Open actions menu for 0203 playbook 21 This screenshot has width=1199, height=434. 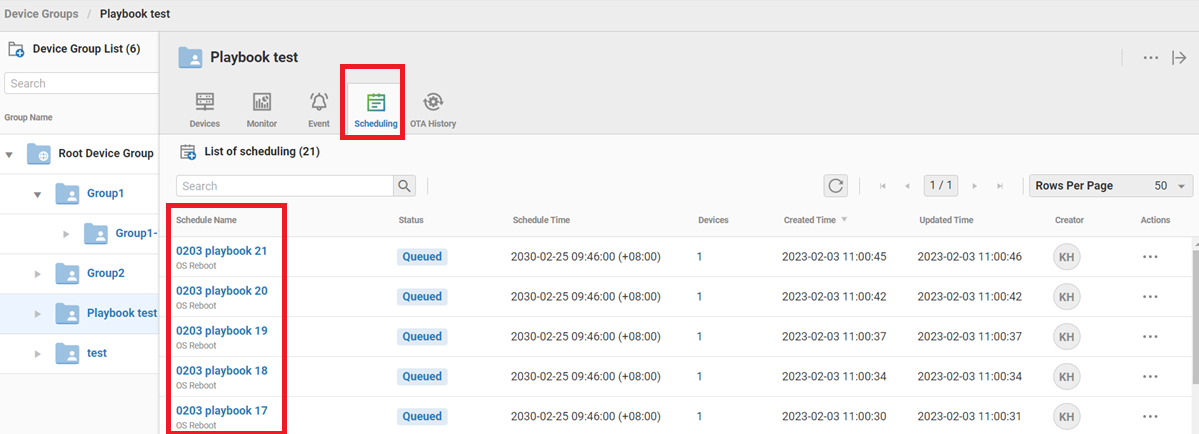coord(1149,257)
